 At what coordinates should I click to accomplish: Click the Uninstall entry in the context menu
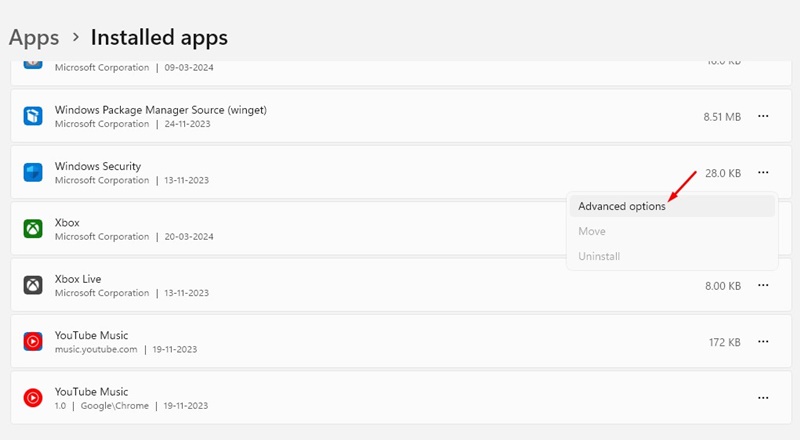(x=599, y=257)
